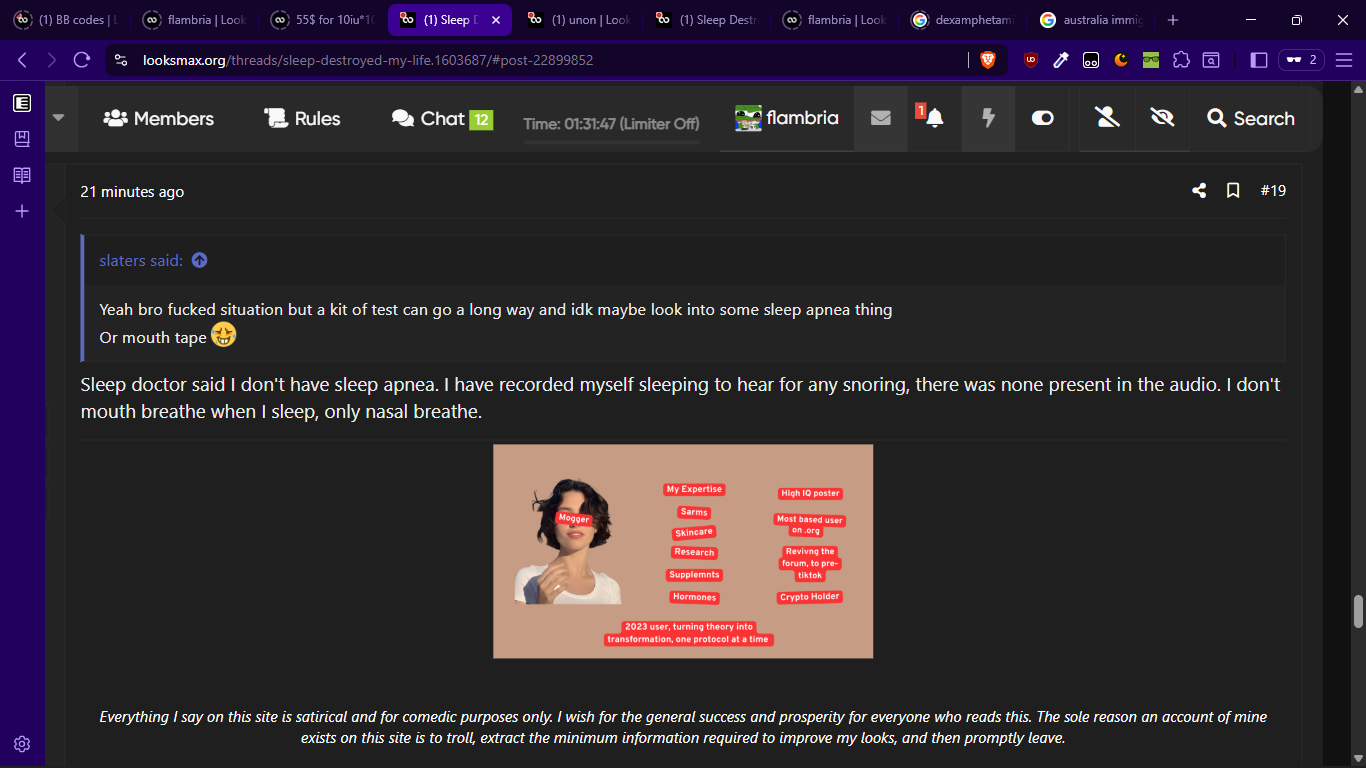Click the lightning bolt what's new icon
Screen dimensions: 1366x768
coord(988,118)
